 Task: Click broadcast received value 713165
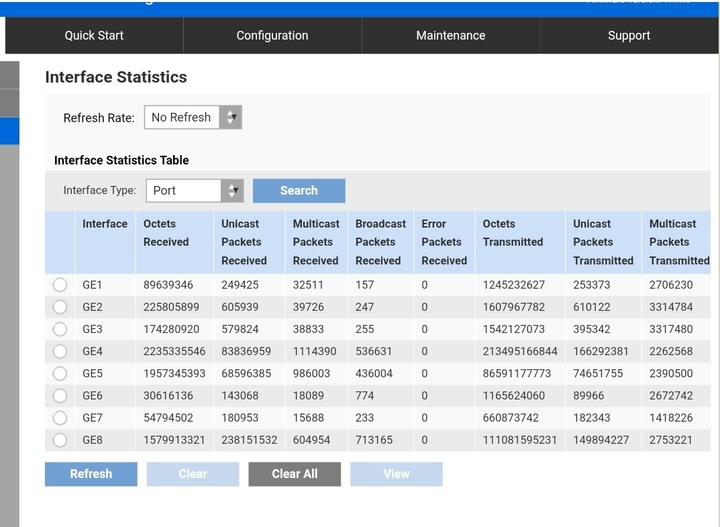tap(374, 440)
